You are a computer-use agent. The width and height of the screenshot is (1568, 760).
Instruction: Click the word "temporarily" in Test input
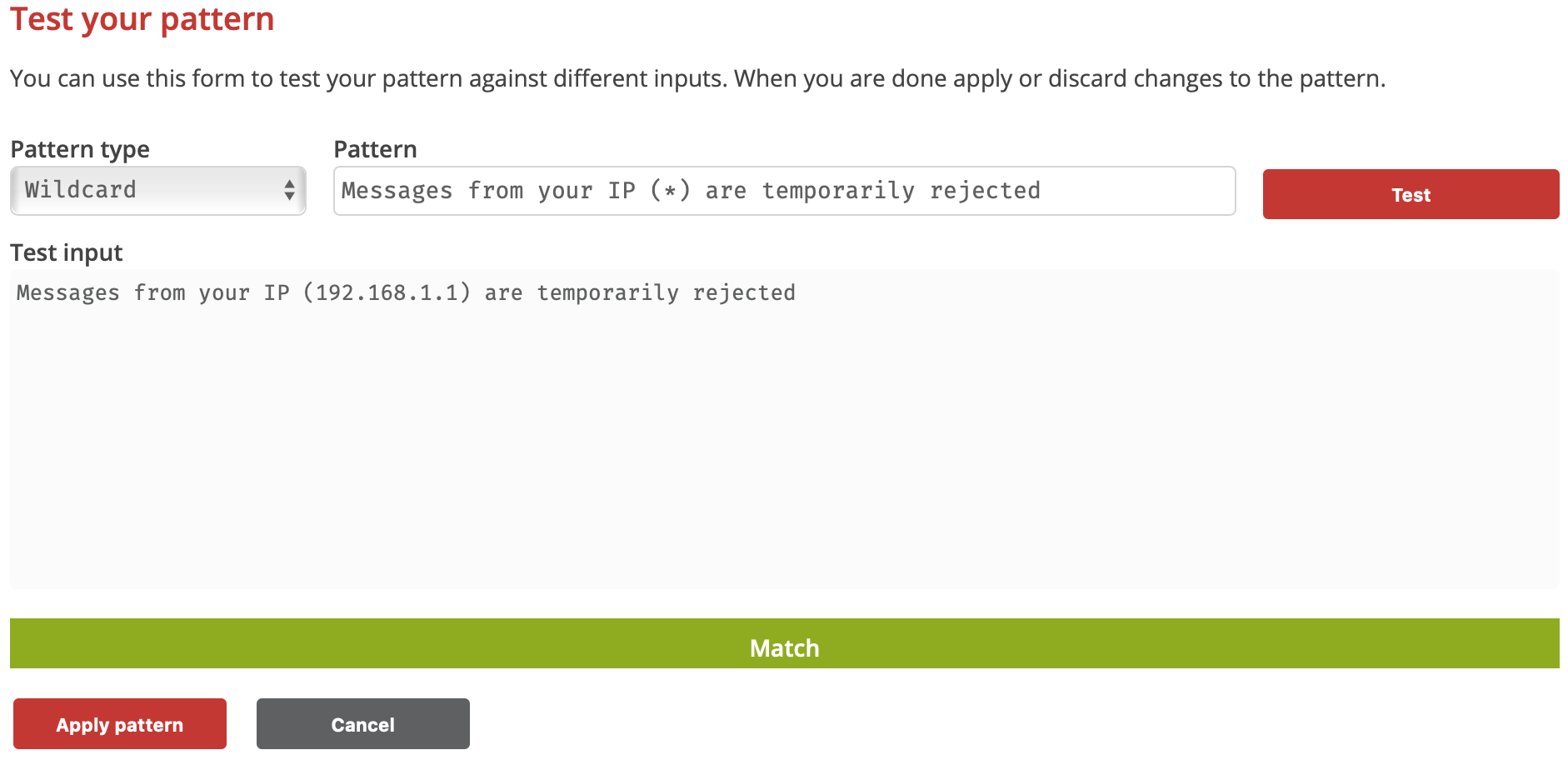coord(607,293)
